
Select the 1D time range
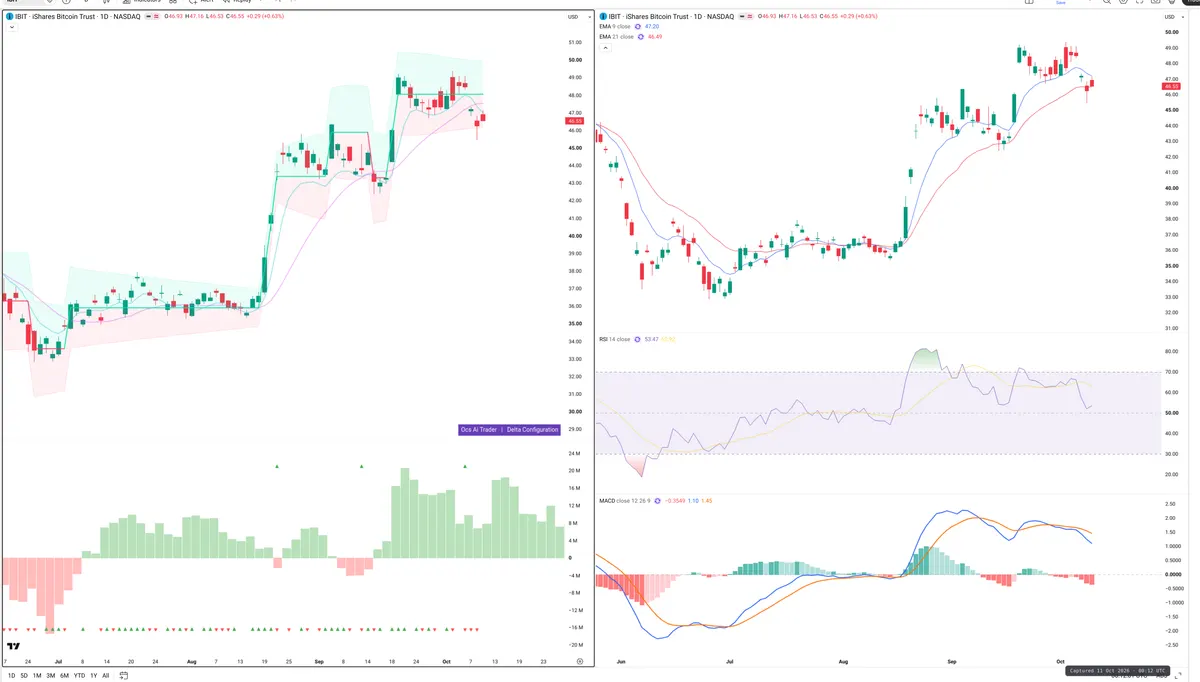point(12,676)
